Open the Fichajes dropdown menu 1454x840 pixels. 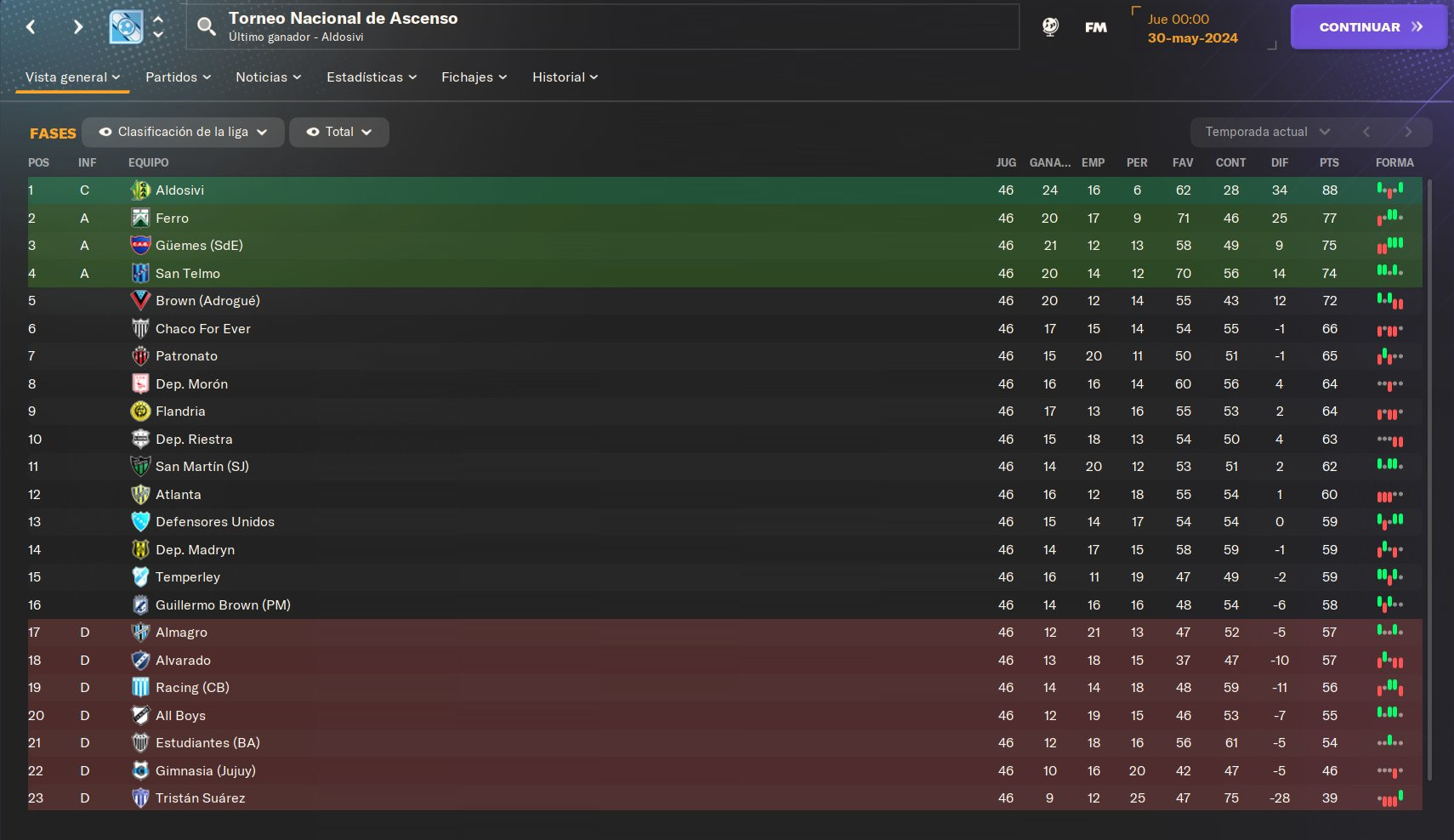(x=474, y=77)
